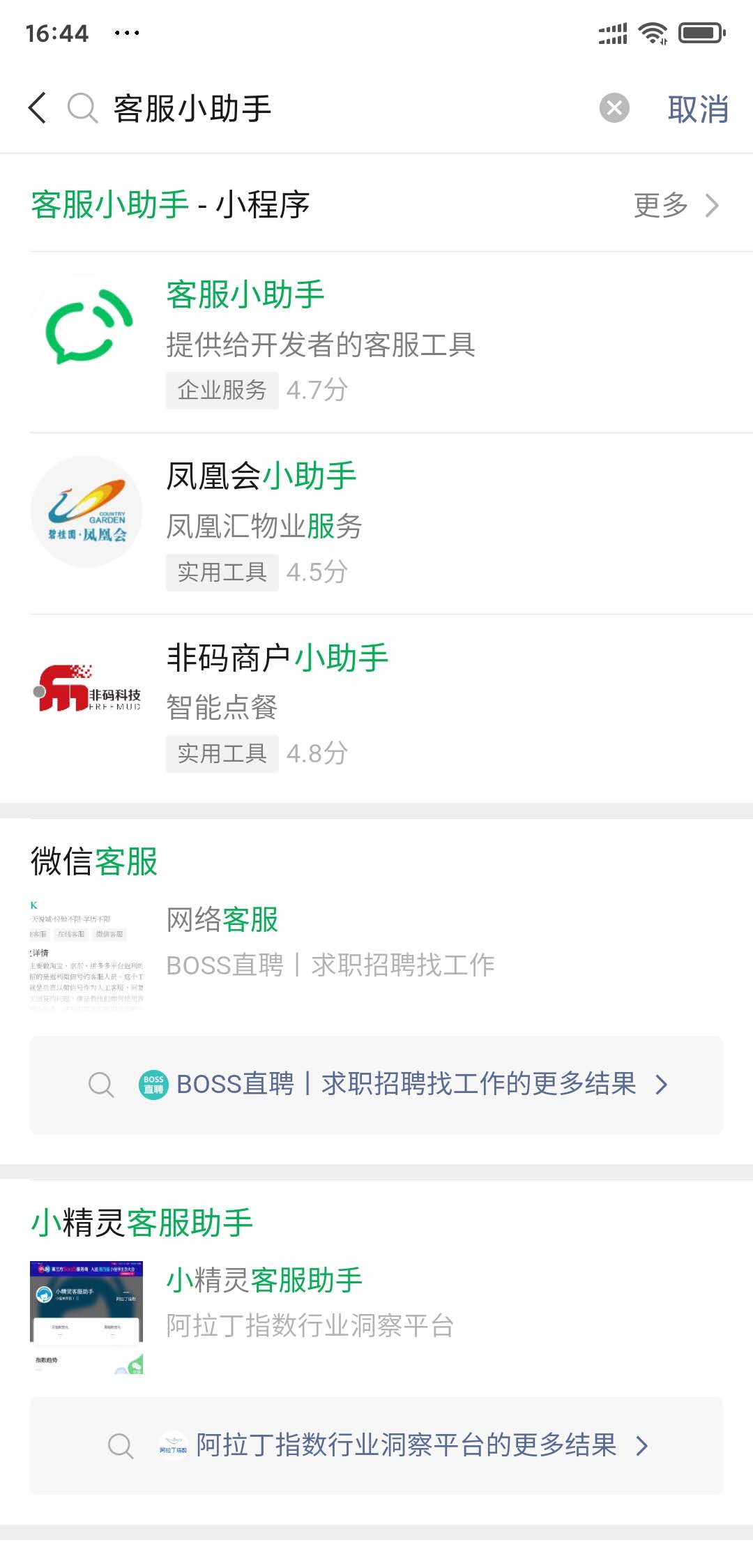Tap the BOSS直聘 round logo icon
This screenshot has width=753, height=1568.
[153, 1085]
